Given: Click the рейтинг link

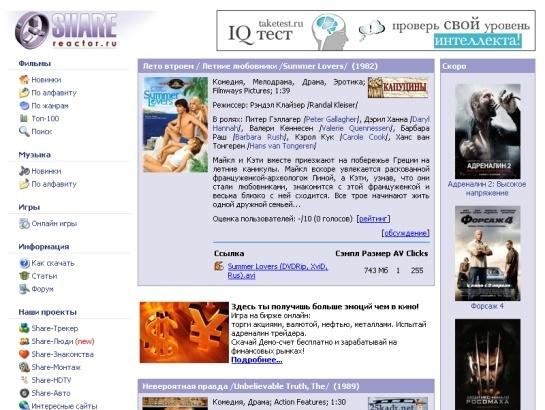Looking at the screenshot, I should 373,219.
